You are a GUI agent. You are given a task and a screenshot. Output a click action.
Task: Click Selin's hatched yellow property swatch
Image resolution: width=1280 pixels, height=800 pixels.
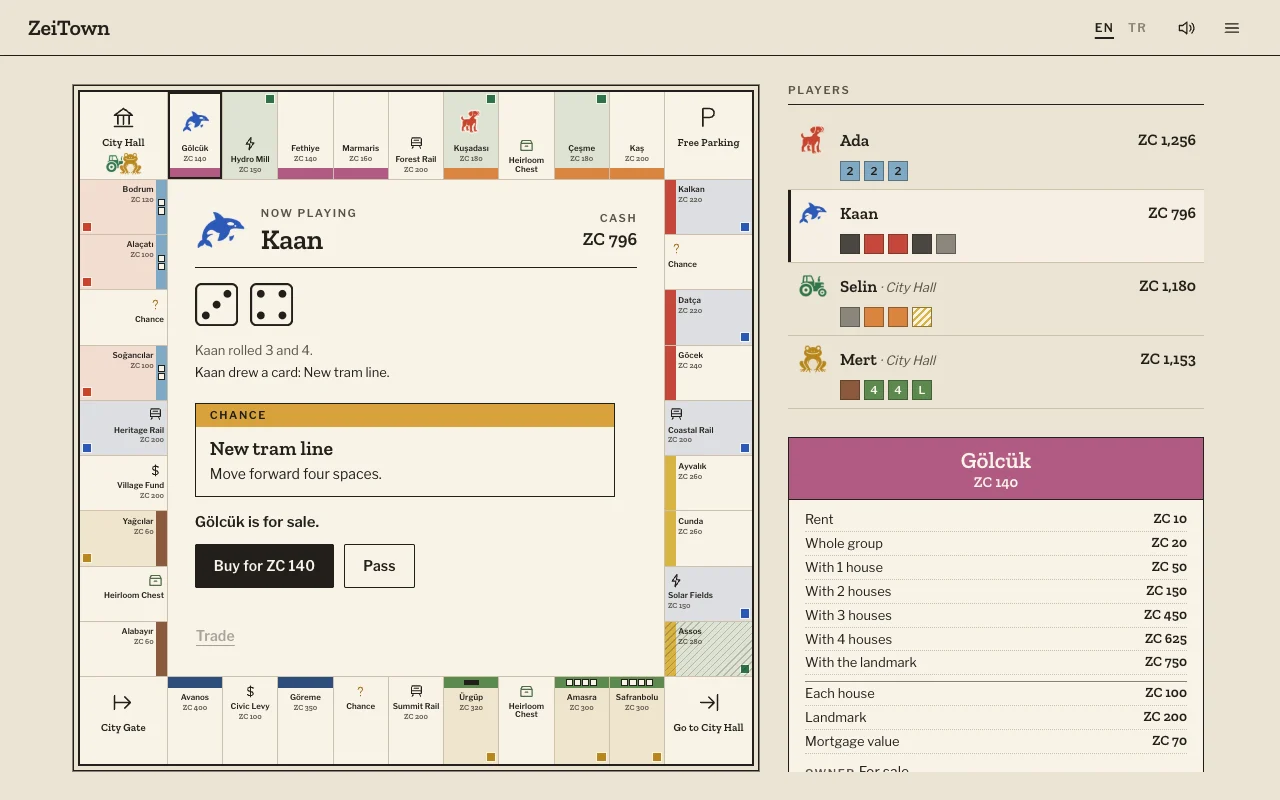click(922, 317)
